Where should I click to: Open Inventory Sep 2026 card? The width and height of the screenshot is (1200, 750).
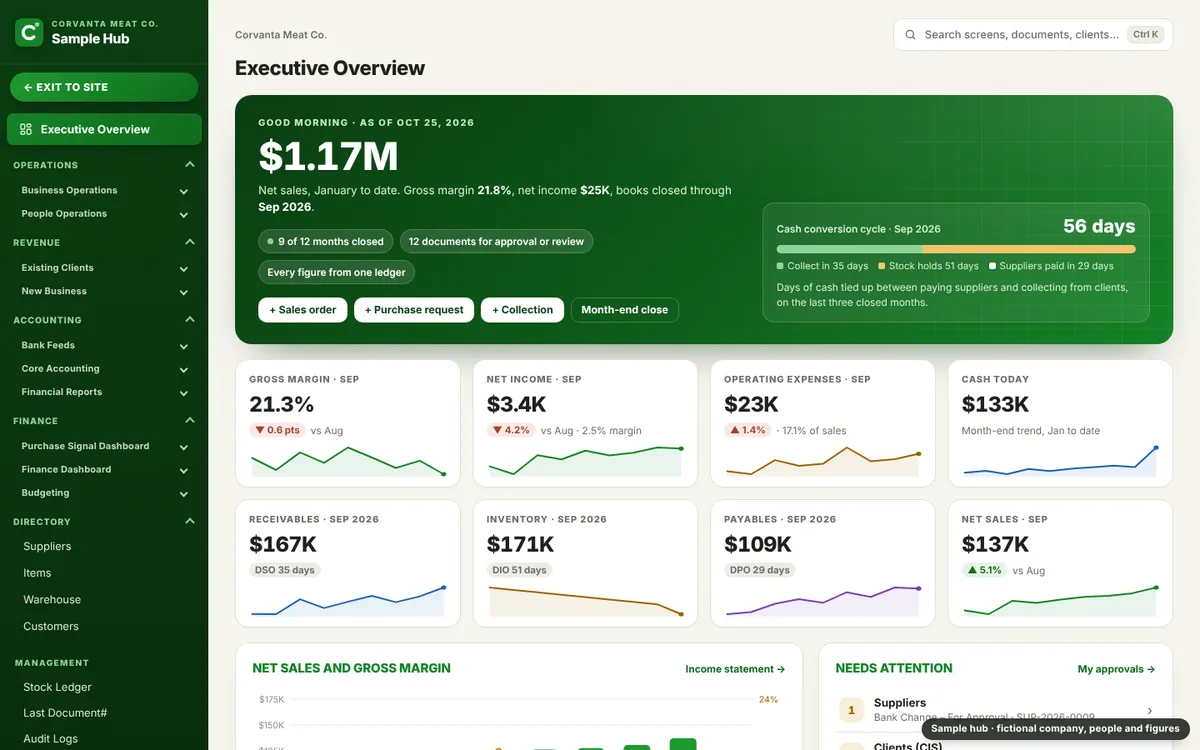[x=585, y=563]
